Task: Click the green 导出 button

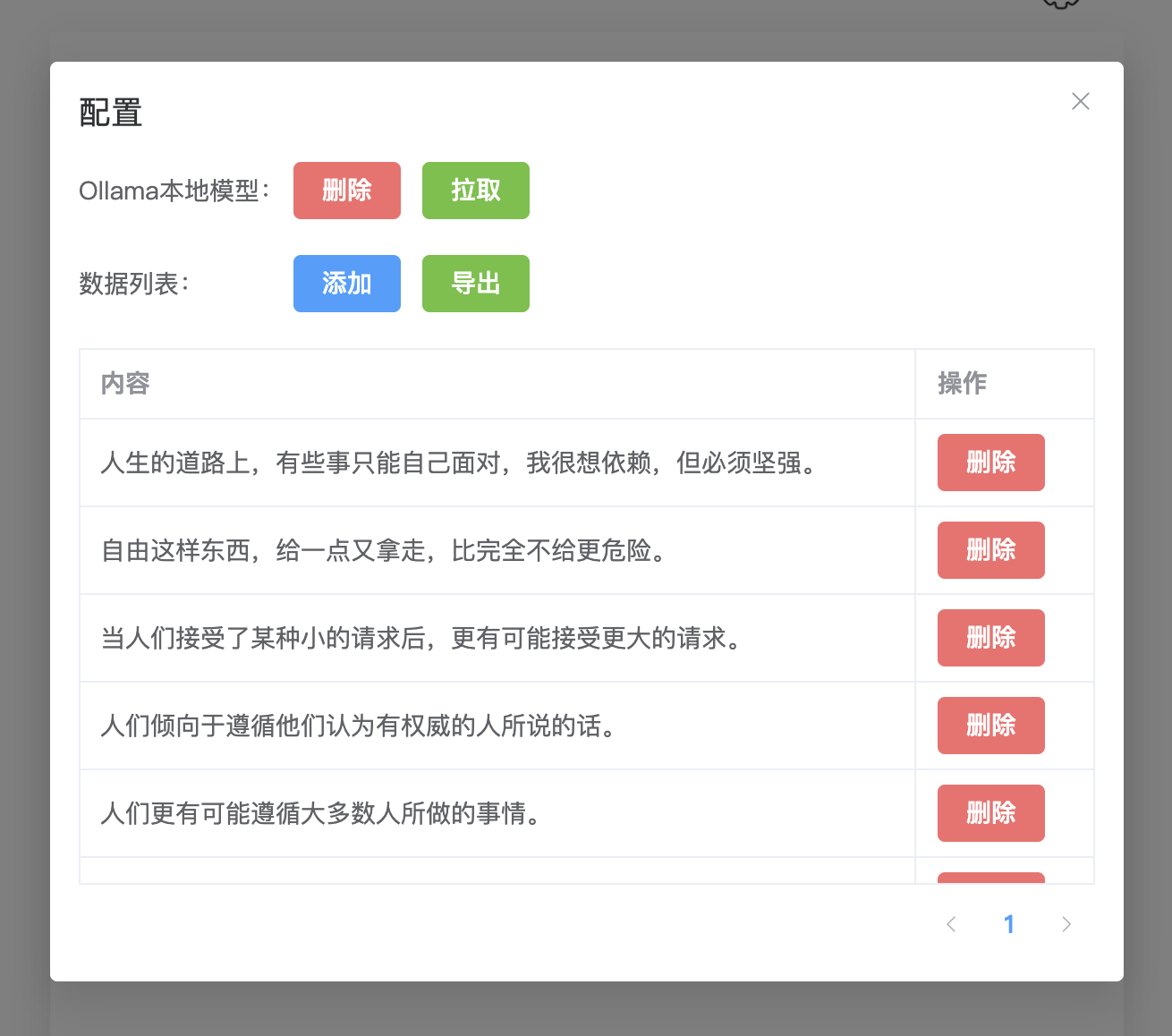Action: (475, 284)
